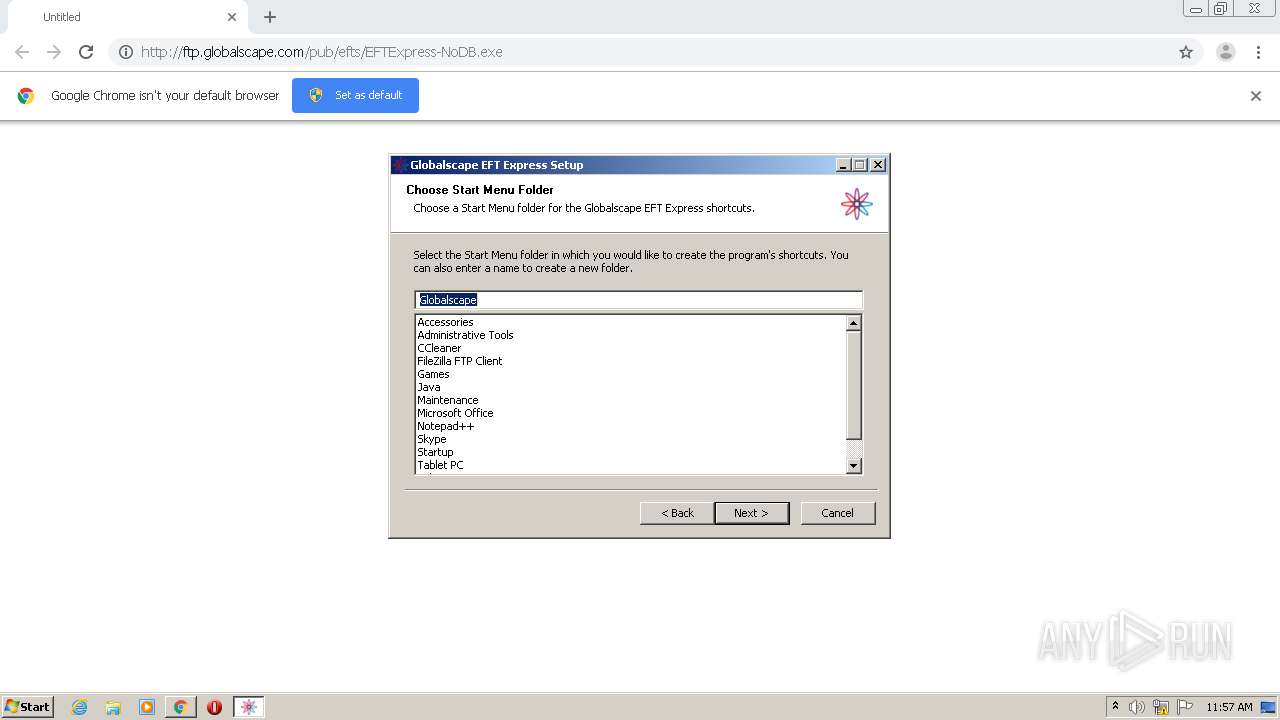
Task: Click the network tray icon
Action: 1161,707
